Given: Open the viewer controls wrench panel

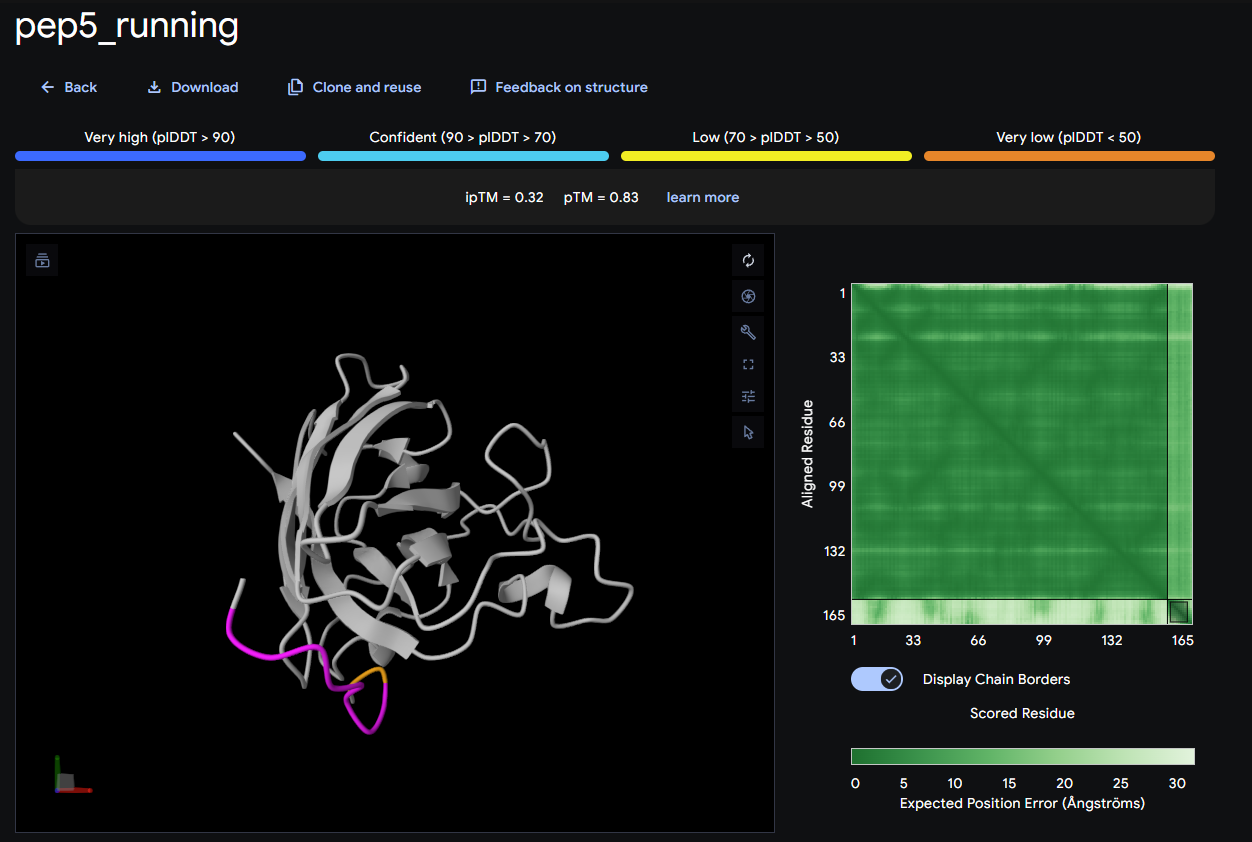Looking at the screenshot, I should (x=748, y=332).
